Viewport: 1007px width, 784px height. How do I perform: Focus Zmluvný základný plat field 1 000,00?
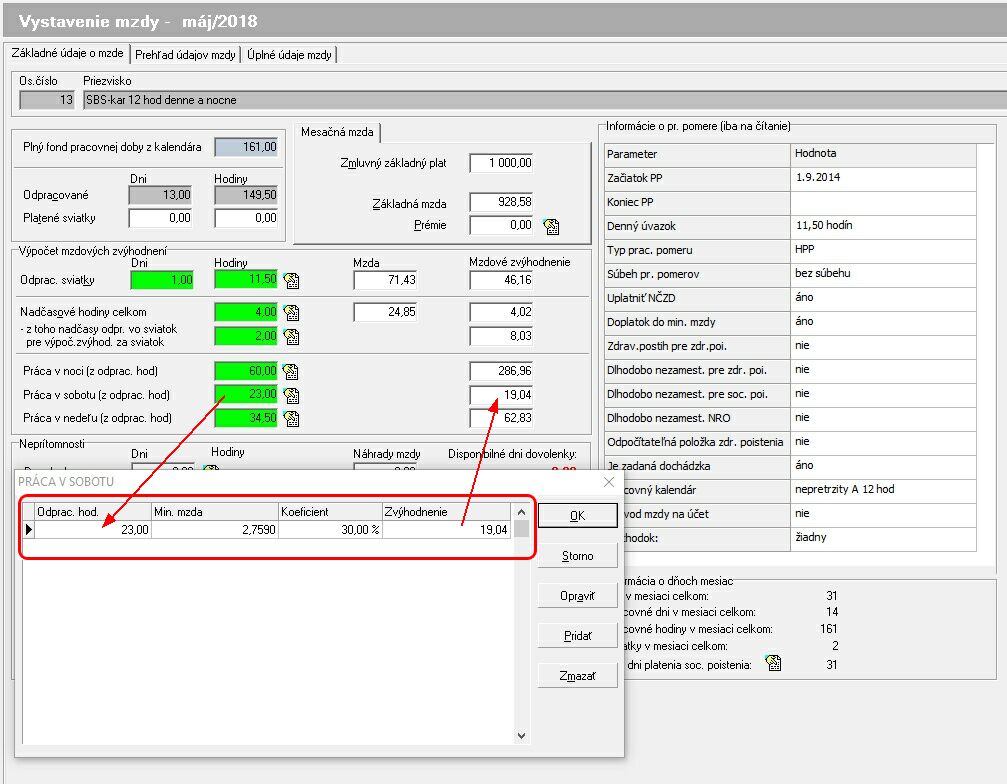(502, 163)
